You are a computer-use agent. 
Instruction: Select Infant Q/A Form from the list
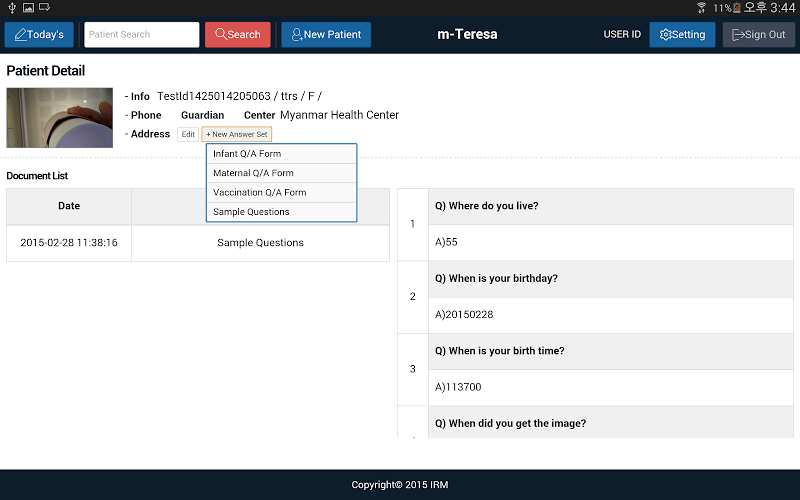281,154
